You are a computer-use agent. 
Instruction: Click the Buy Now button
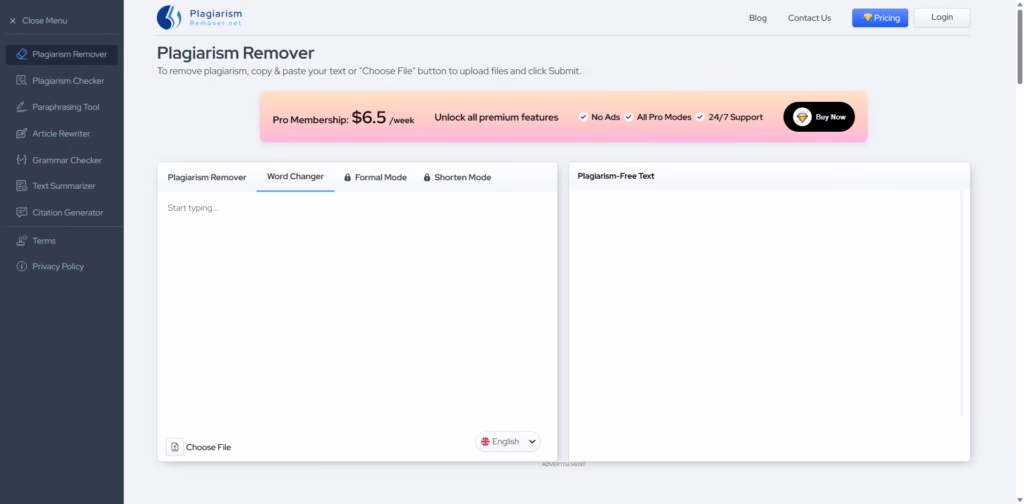coord(818,117)
